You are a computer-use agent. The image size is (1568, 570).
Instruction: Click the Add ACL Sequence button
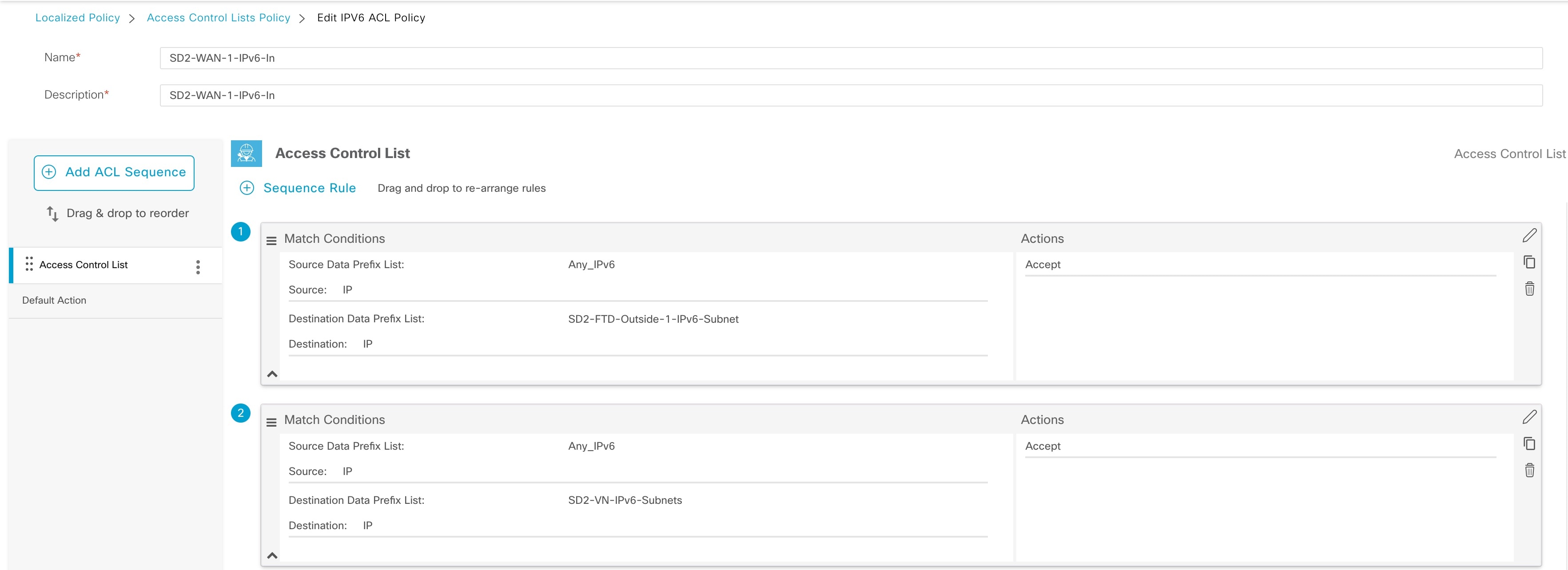(x=115, y=172)
